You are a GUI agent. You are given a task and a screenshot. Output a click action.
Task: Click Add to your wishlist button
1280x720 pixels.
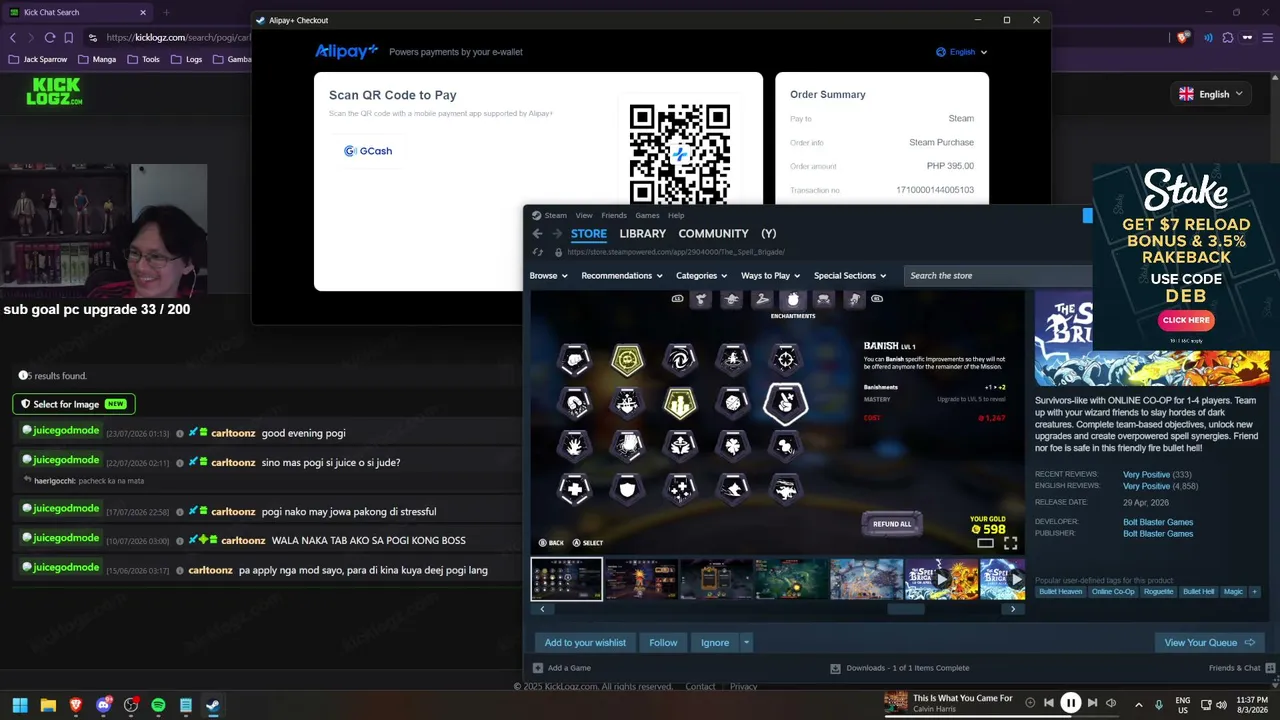(x=585, y=643)
